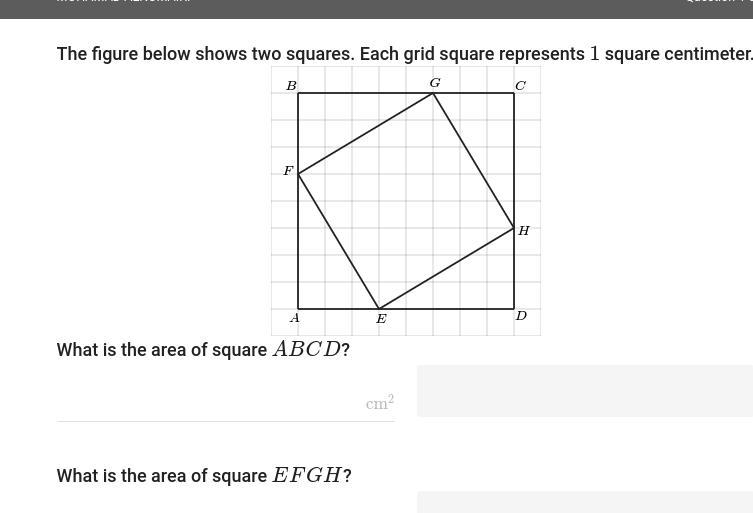The width and height of the screenshot is (753, 513).
Task: Click the 'What is the area of square ABCD?' text
Action: pos(203,350)
